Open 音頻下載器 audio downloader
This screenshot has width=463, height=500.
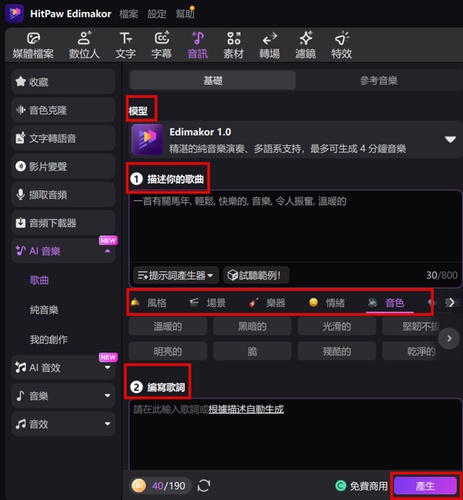tap(63, 223)
